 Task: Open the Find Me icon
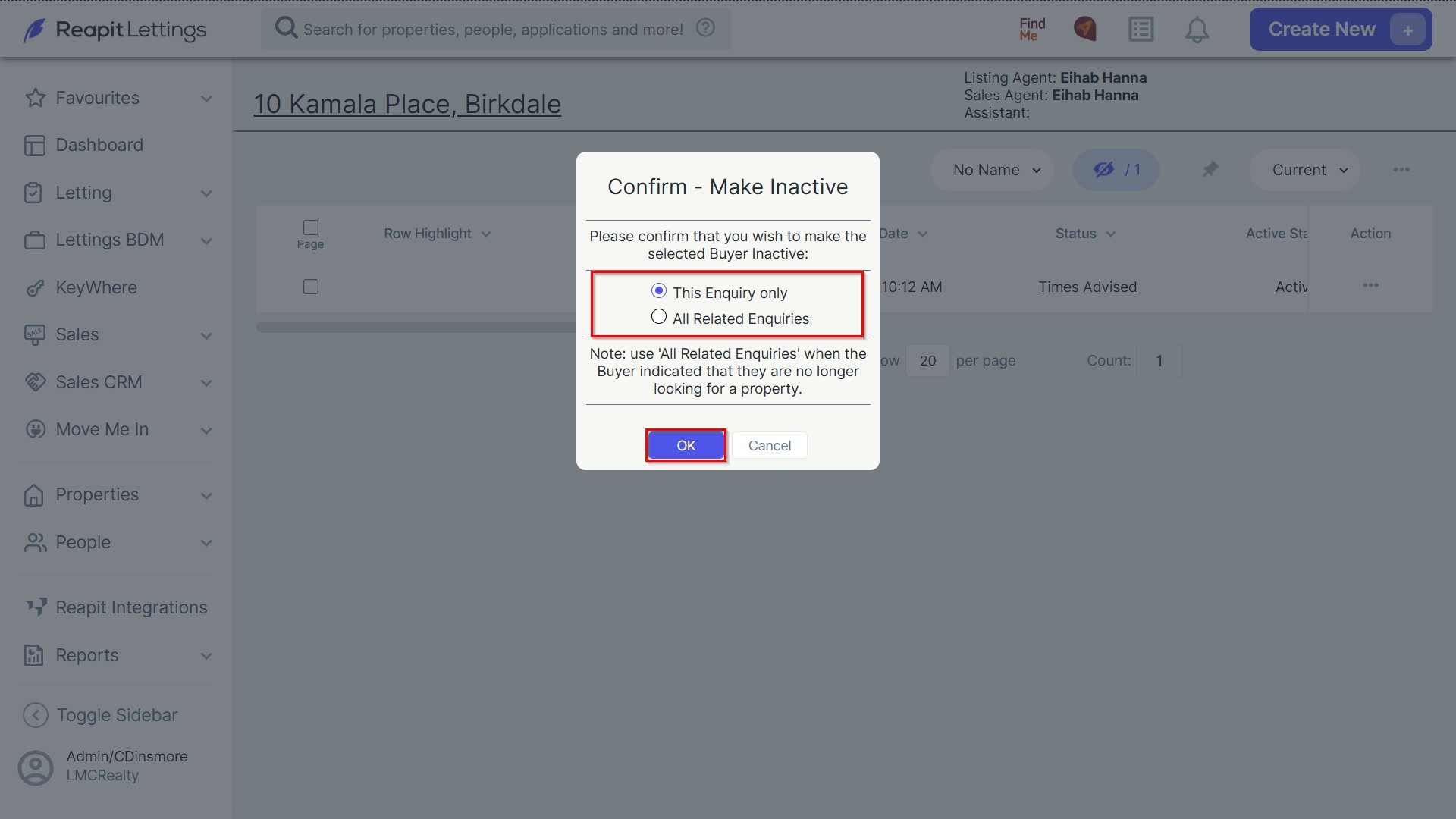1031,30
